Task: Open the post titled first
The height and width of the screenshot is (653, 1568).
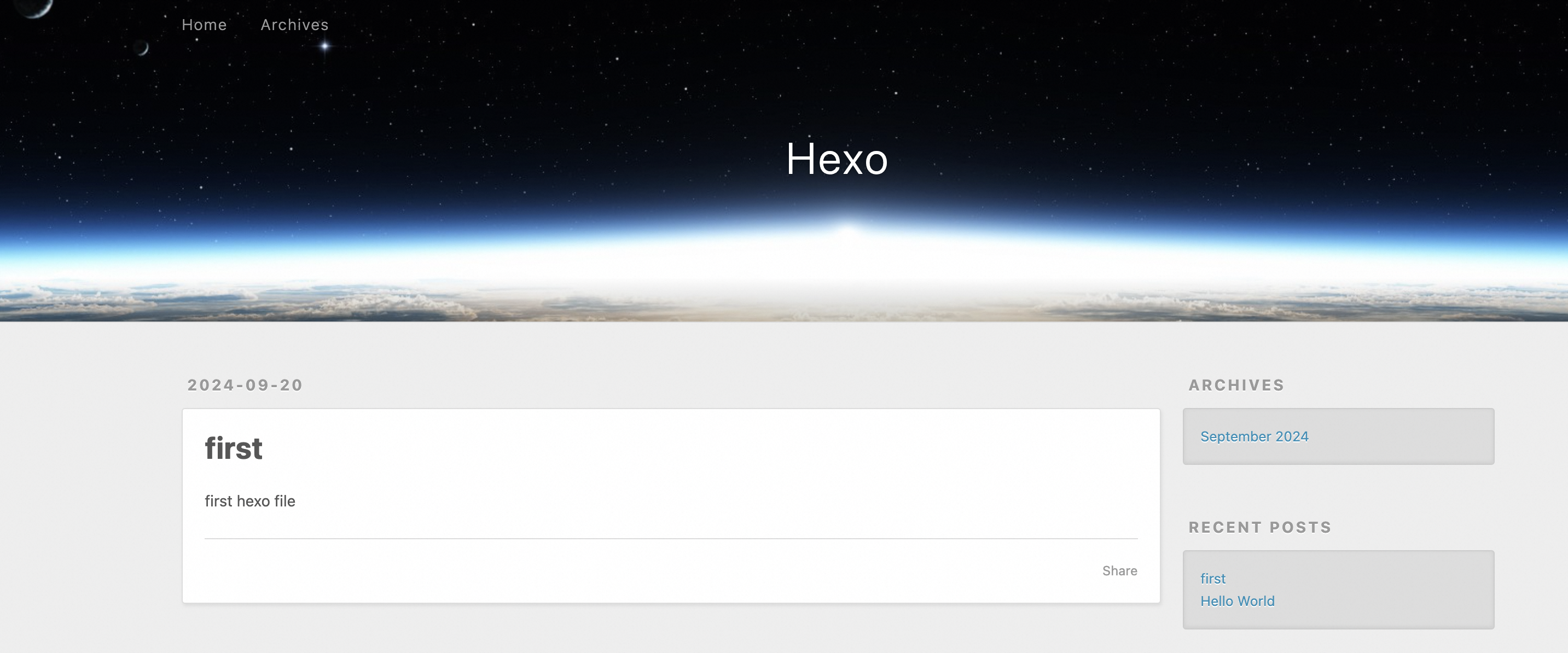Action: point(234,448)
